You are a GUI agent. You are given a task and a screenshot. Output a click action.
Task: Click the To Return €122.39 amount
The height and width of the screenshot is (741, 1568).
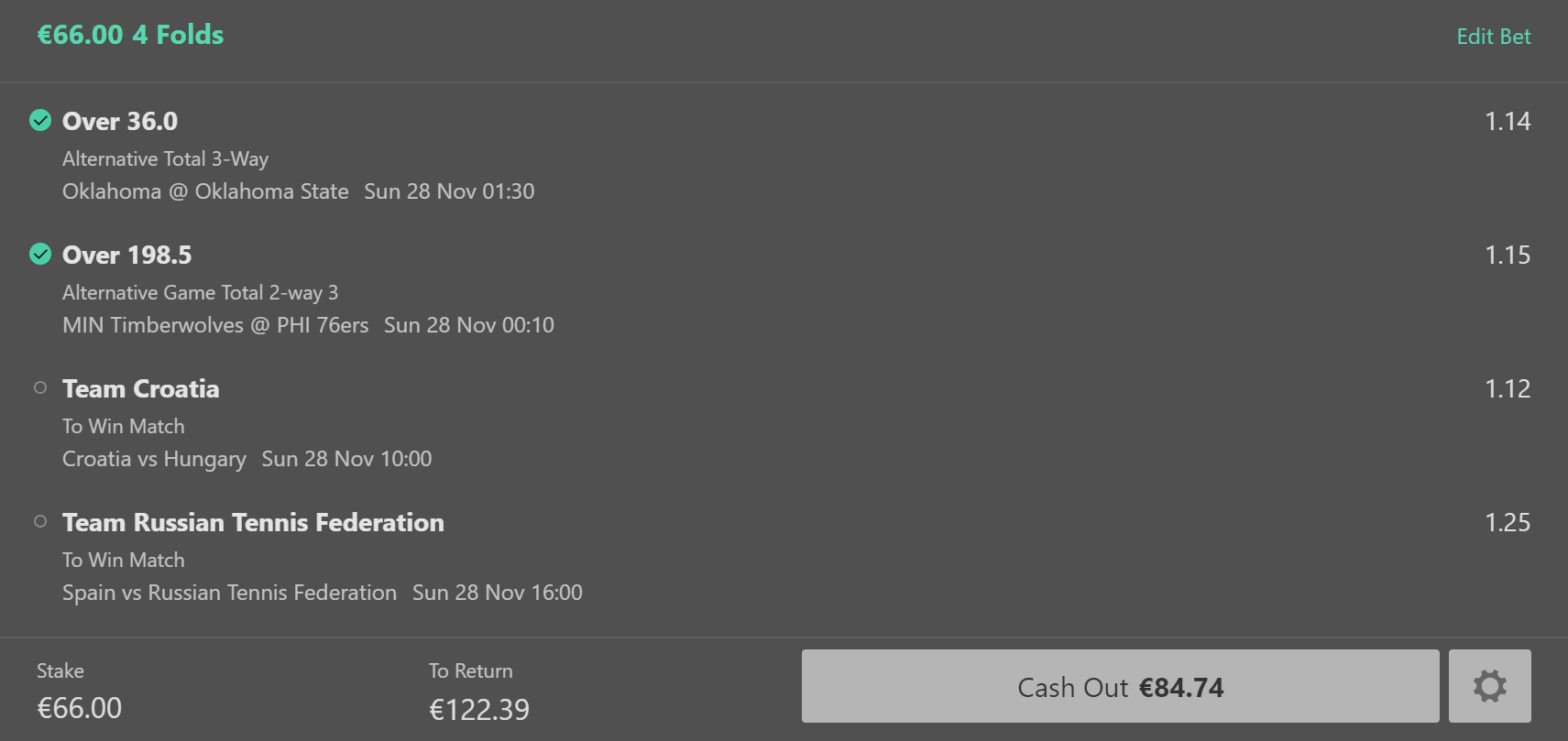point(479,709)
